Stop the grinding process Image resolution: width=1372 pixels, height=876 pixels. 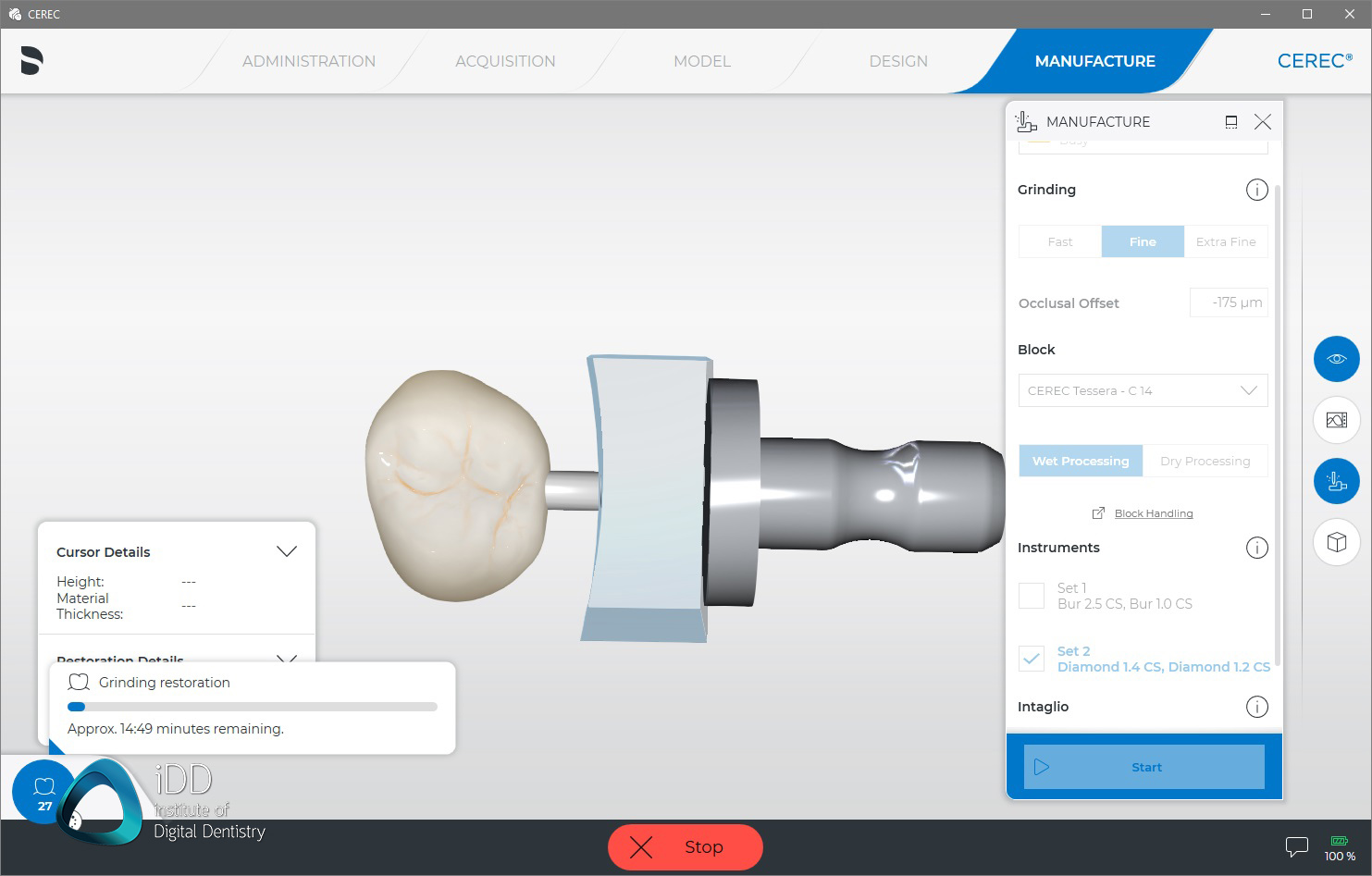coord(685,847)
